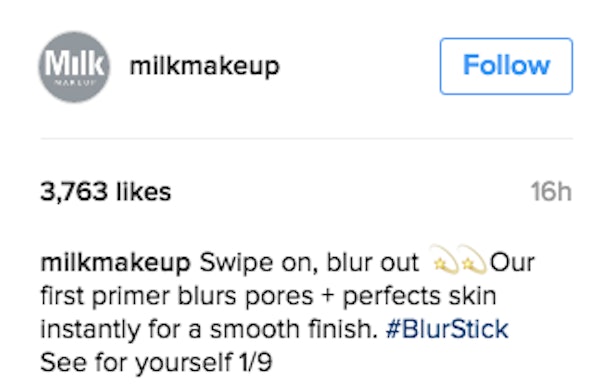The width and height of the screenshot is (614, 390).
Task: Click the divider line below the header
Action: [x=307, y=138]
